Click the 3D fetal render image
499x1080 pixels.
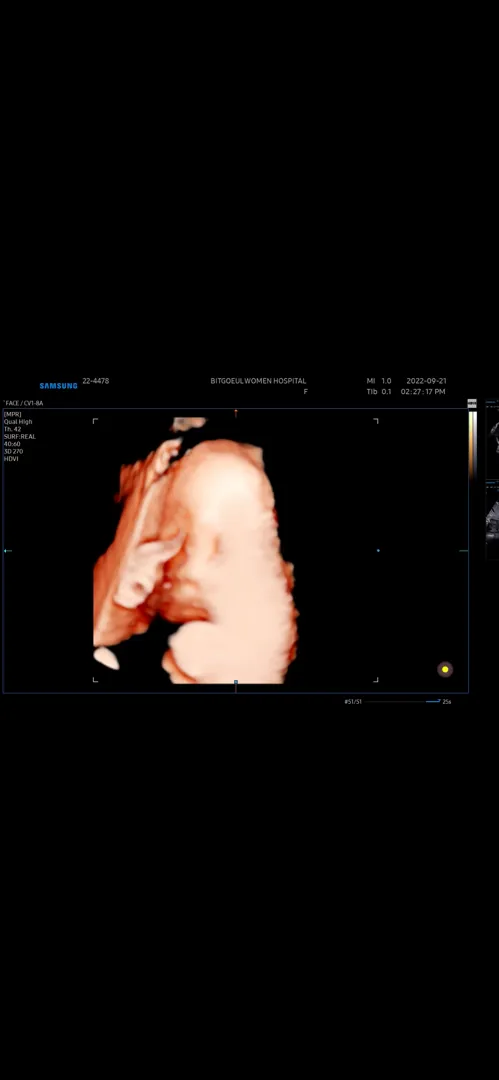pos(196,551)
